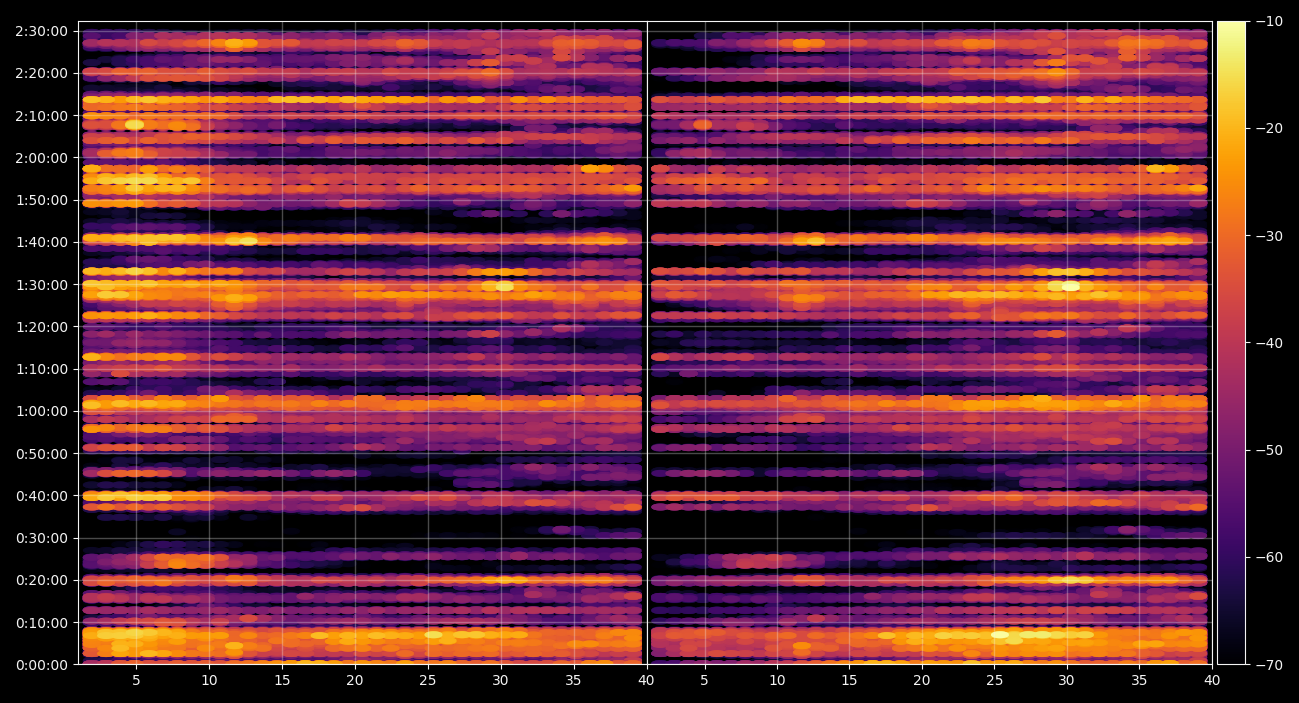Select the 2:30:00 tick label
Image resolution: width=1299 pixels, height=703 pixels.
41,31
